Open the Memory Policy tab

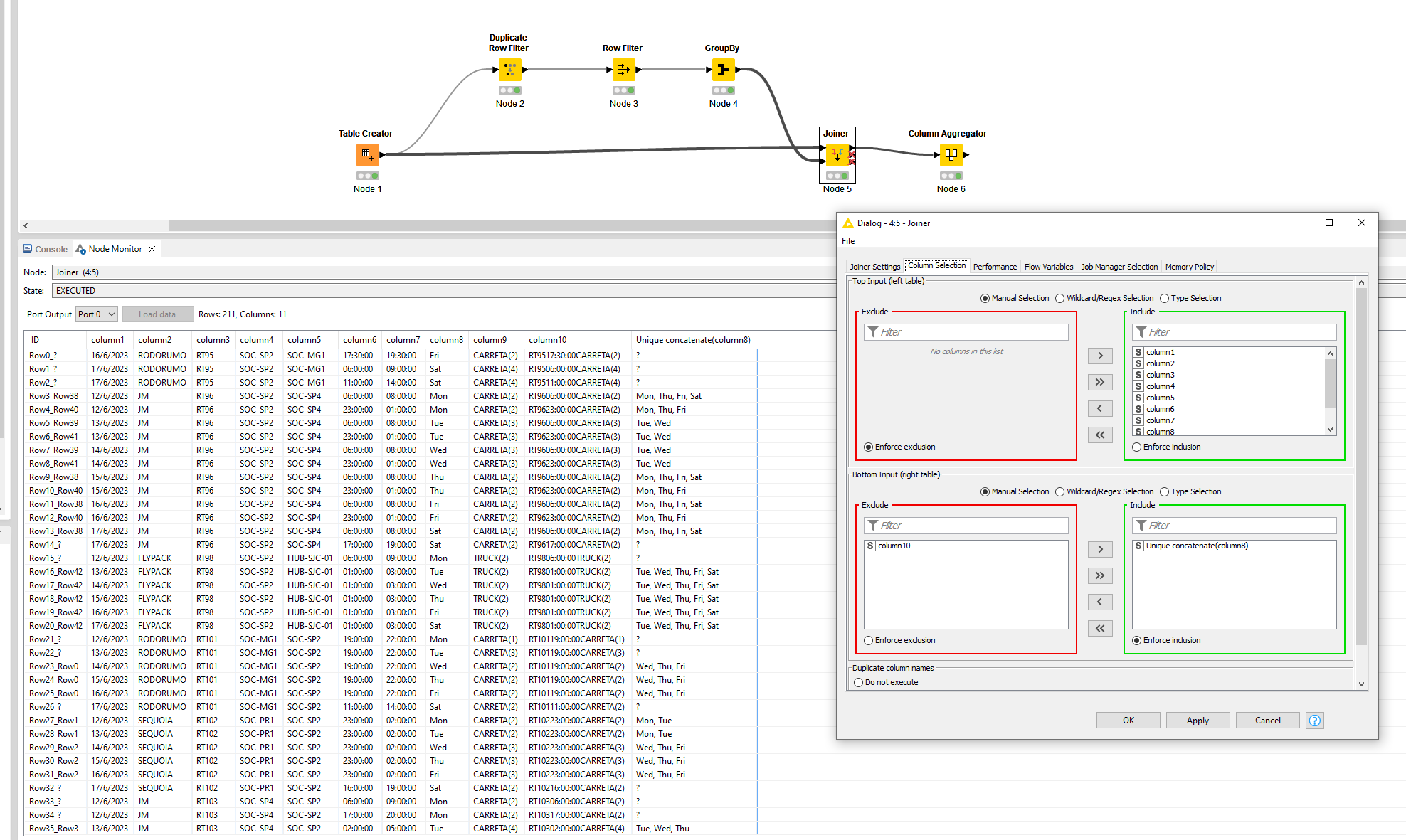[1189, 267]
